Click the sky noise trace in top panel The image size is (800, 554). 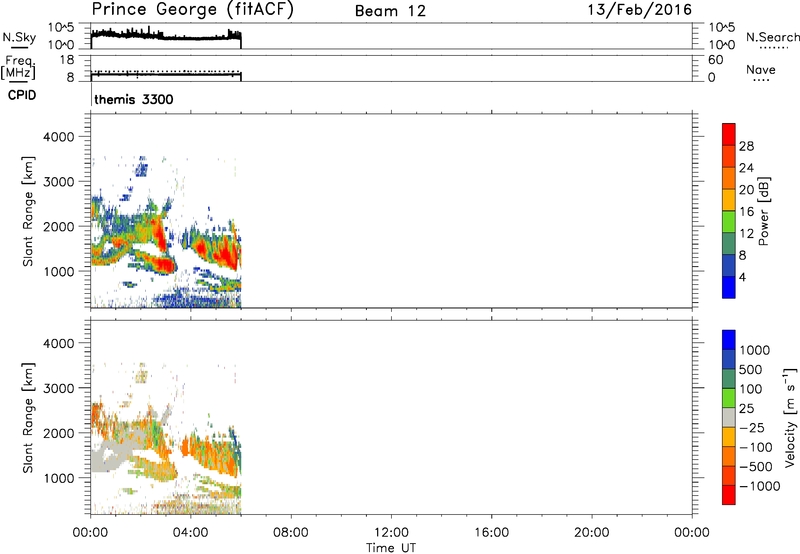(166, 36)
